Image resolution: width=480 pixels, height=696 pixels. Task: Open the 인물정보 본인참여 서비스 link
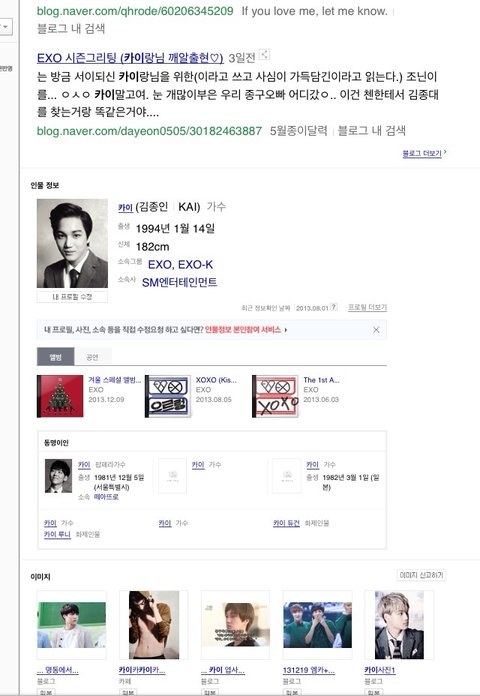pyautogui.click(x=243, y=330)
